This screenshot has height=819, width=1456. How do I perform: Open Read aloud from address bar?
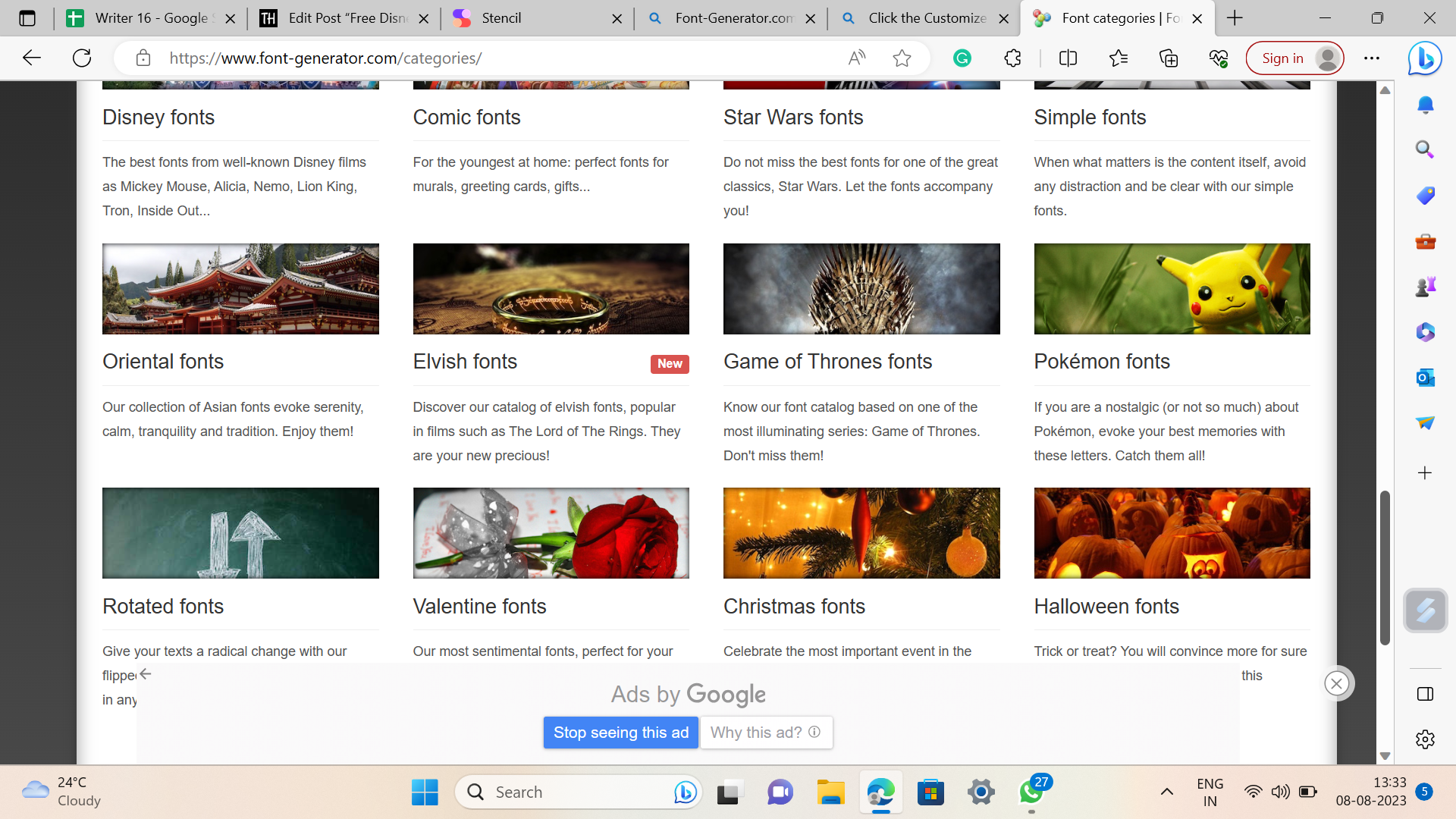click(857, 58)
